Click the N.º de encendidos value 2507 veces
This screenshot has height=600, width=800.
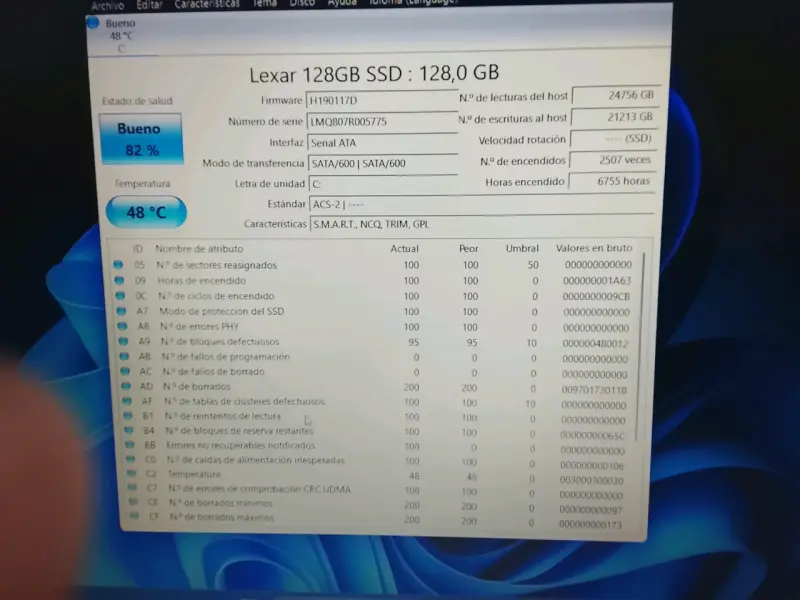click(612, 160)
